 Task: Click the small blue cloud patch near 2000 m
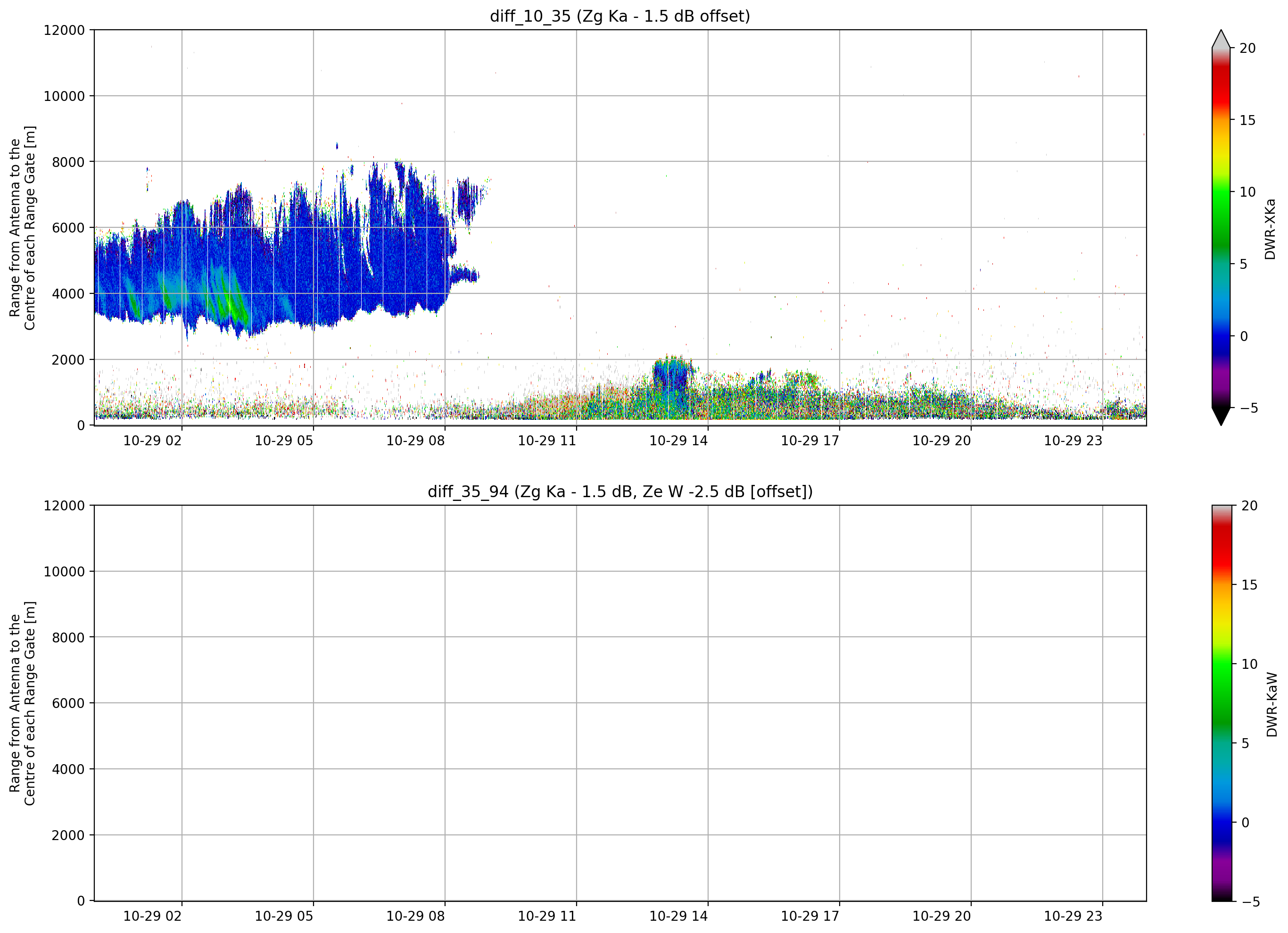pos(673,375)
